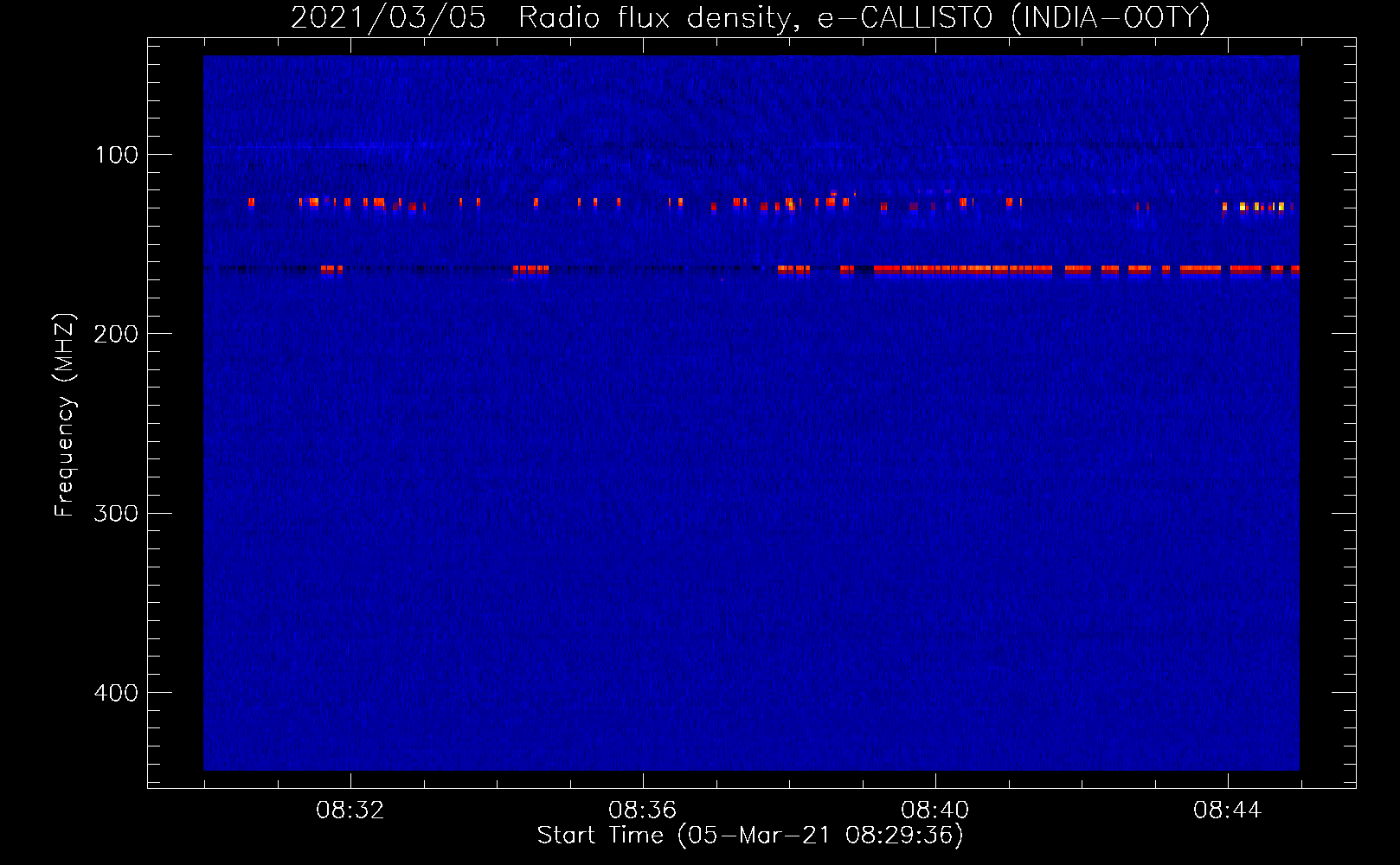Viewport: 1400px width, 865px height.
Task: Click the 100 frequency tick label
Action: 117,155
